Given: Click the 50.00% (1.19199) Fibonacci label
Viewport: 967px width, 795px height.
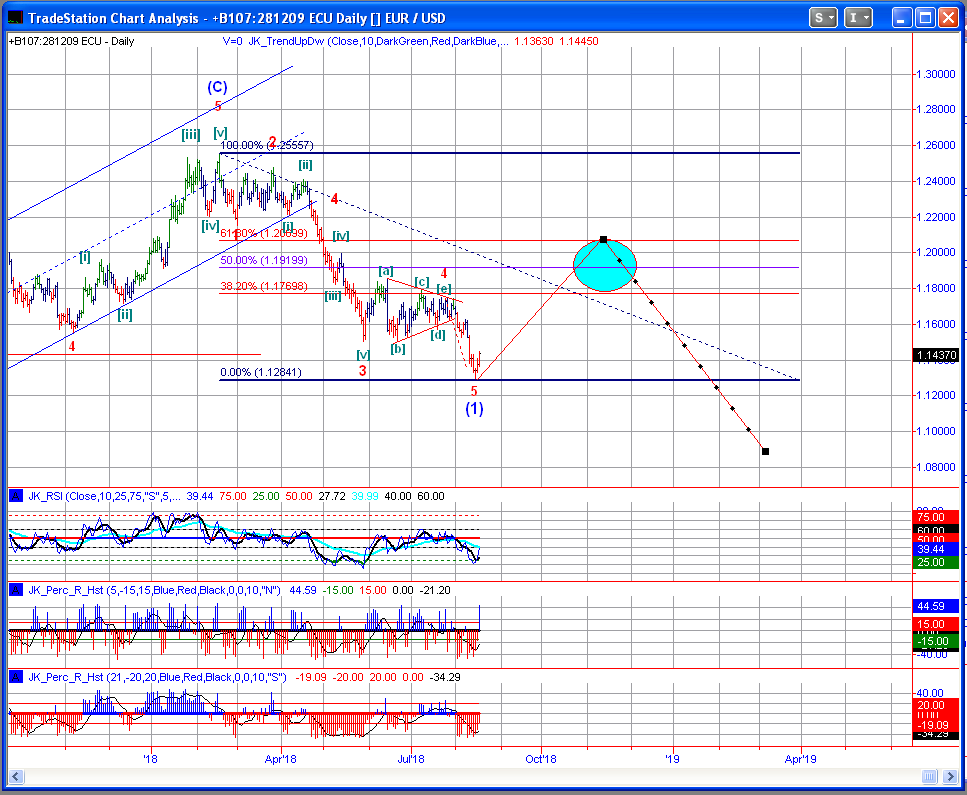Looking at the screenshot, I should pyautogui.click(x=263, y=260).
